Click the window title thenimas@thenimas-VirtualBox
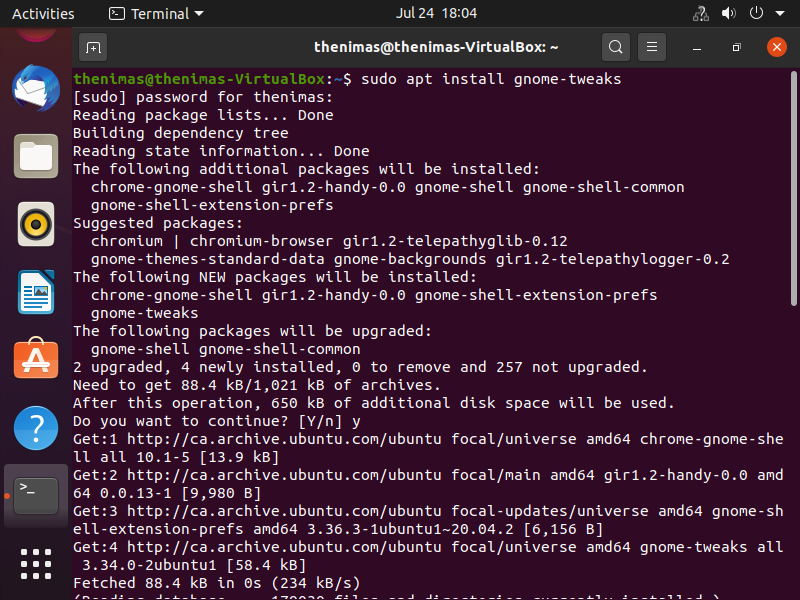Viewport: 800px width, 600px height. pyautogui.click(x=436, y=47)
